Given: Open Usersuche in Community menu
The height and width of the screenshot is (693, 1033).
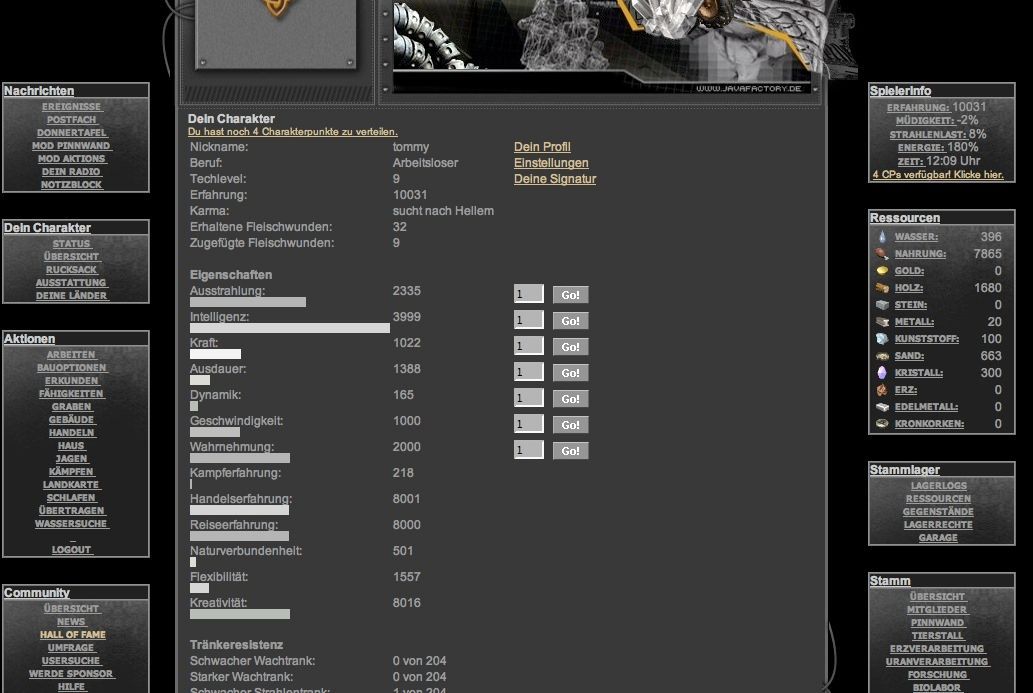Looking at the screenshot, I should point(71,661).
